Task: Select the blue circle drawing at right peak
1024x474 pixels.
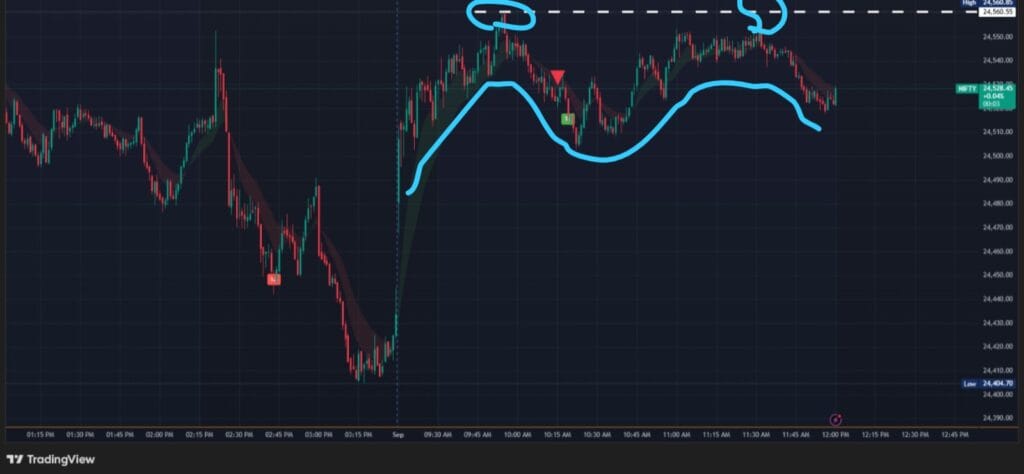Action: [765, 14]
